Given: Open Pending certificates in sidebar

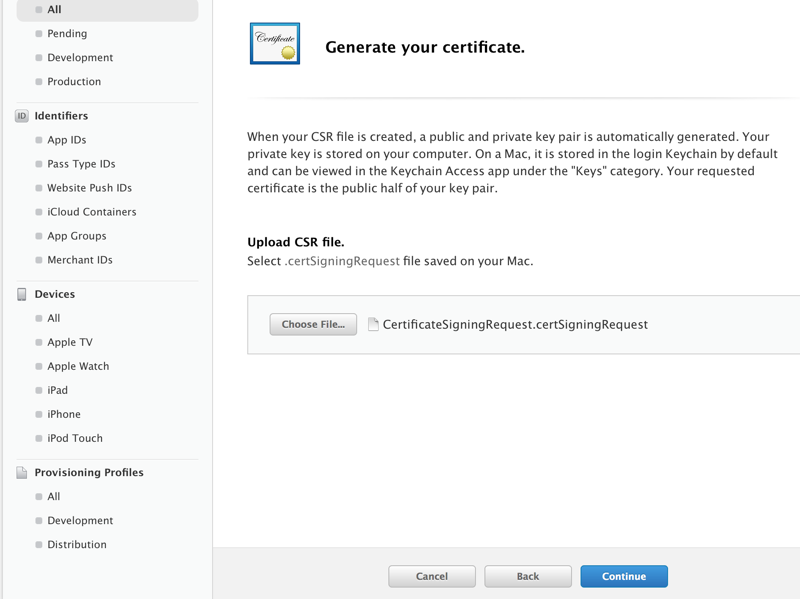Looking at the screenshot, I should pyautogui.click(x=67, y=34).
